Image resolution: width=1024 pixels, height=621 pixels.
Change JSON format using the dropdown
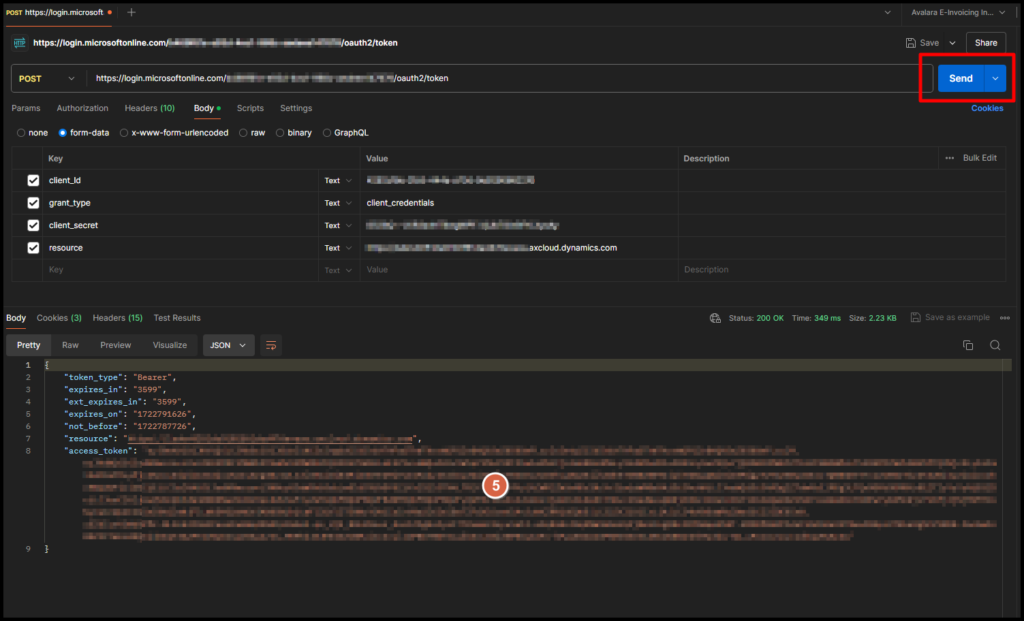click(229, 344)
